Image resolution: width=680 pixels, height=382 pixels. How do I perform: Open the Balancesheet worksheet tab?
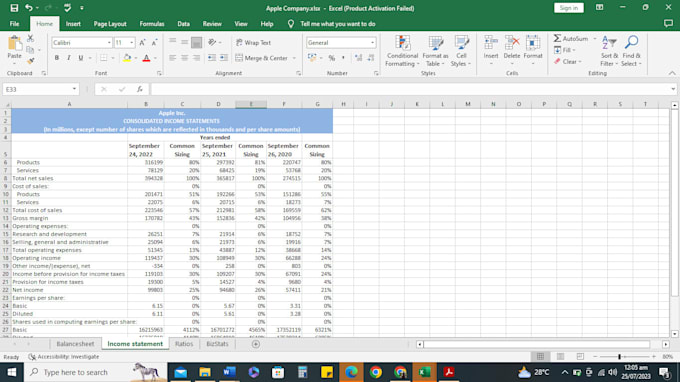(x=75, y=344)
